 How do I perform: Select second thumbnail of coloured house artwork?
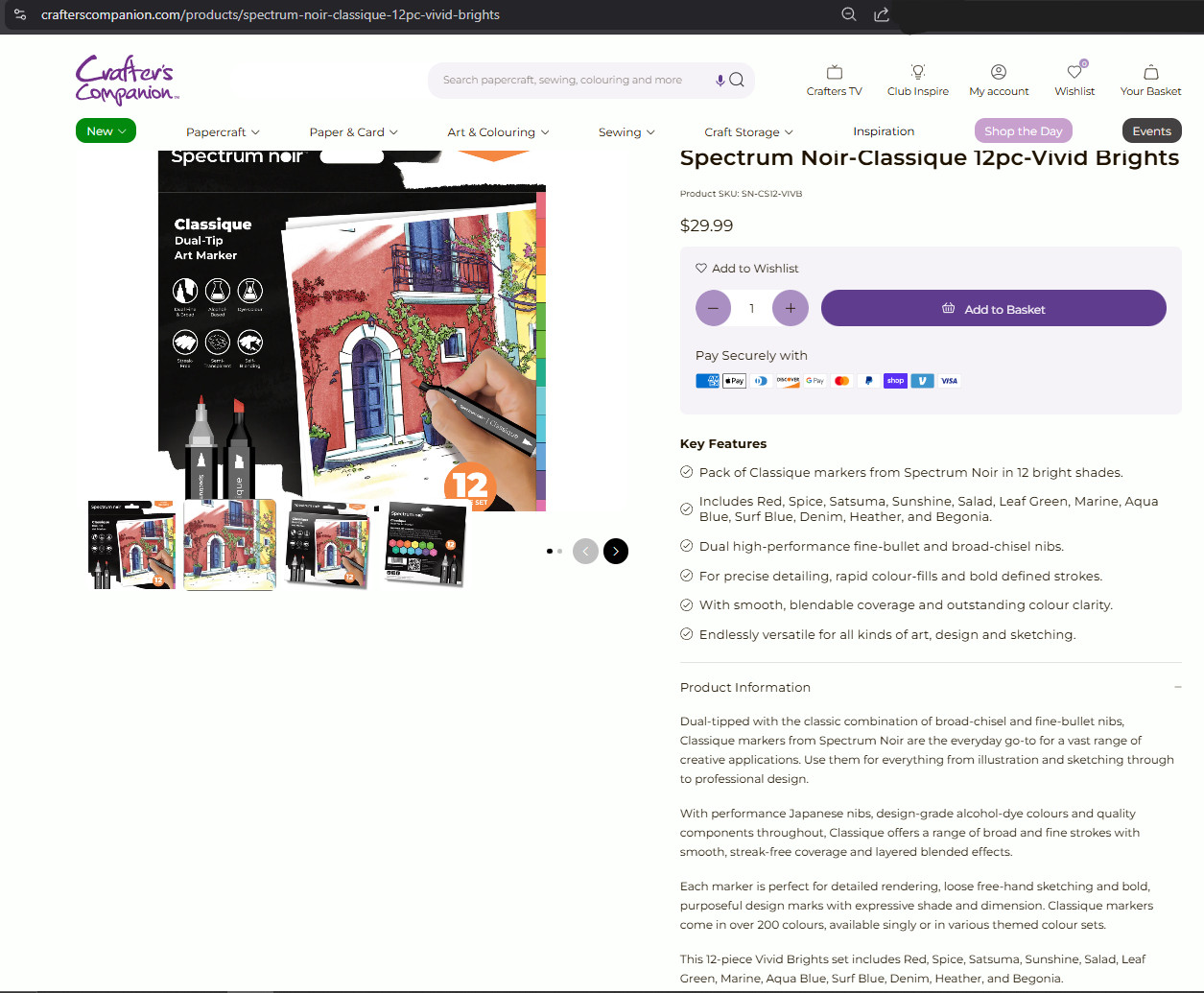[230, 544]
